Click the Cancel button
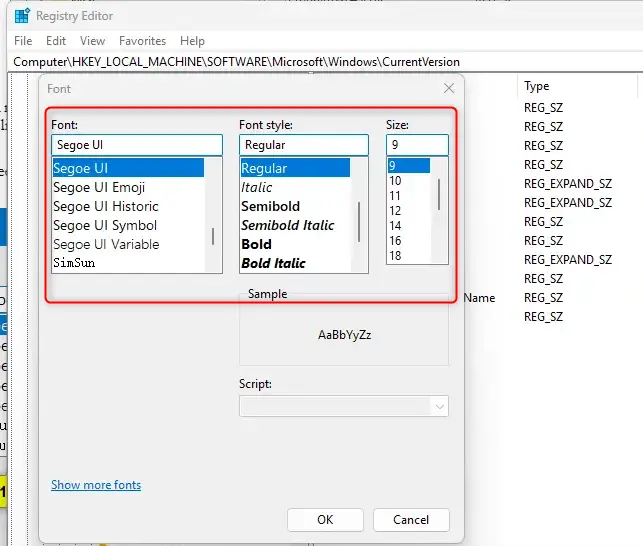 (x=411, y=520)
